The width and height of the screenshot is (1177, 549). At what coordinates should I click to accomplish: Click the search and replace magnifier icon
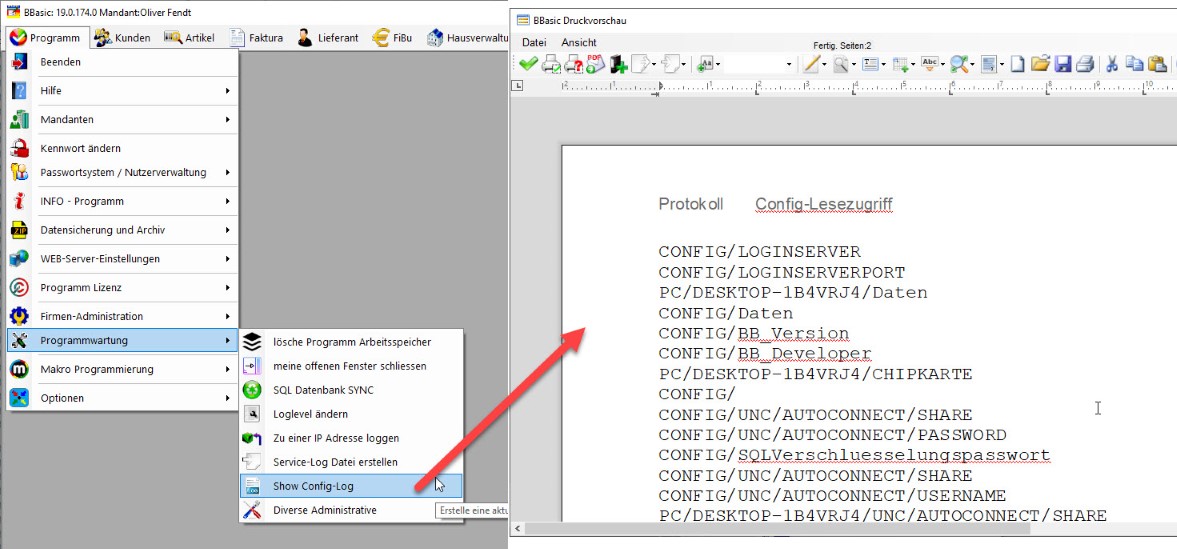(959, 65)
